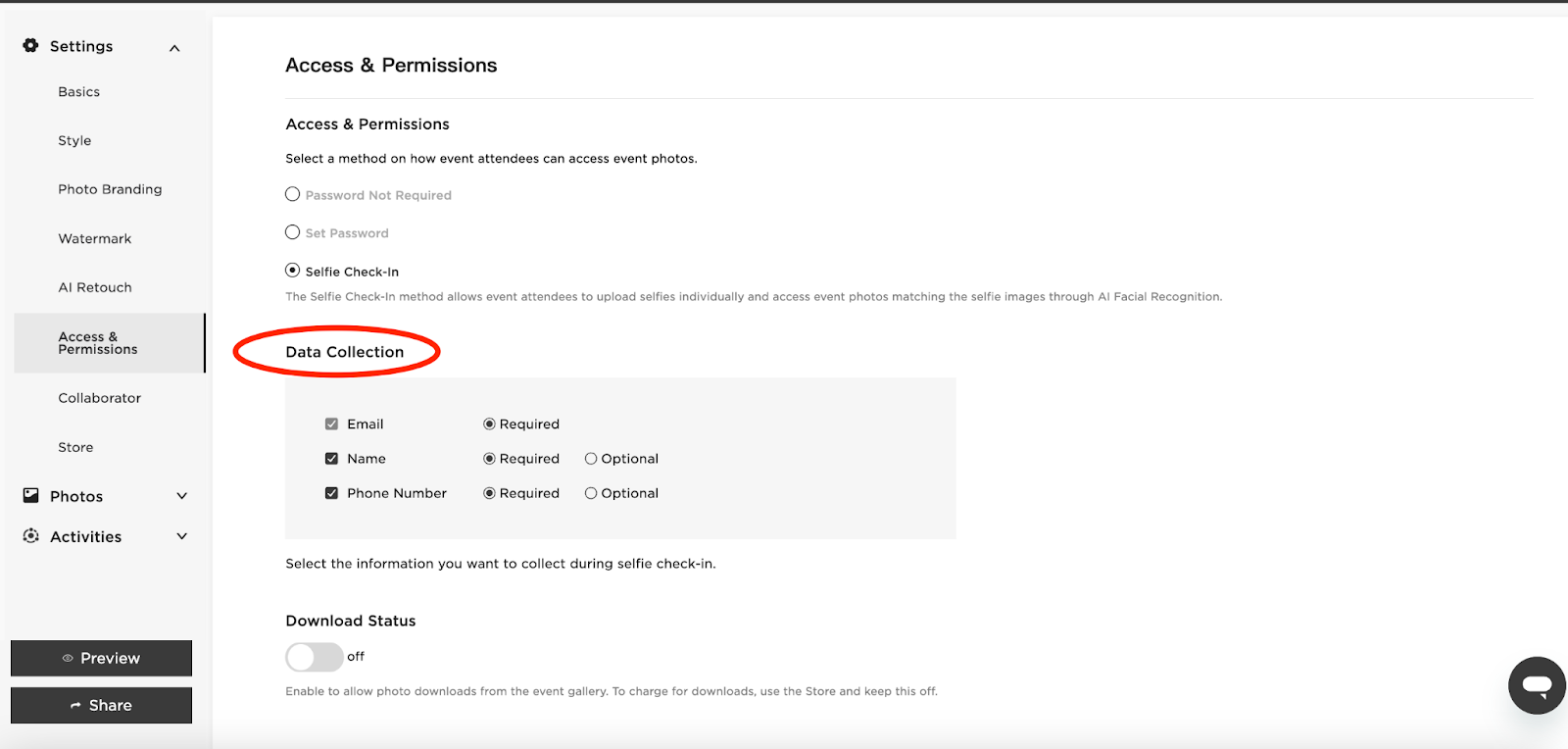This screenshot has height=749, width=1568.
Task: Uncheck the Name checkbox
Action: [331, 459]
